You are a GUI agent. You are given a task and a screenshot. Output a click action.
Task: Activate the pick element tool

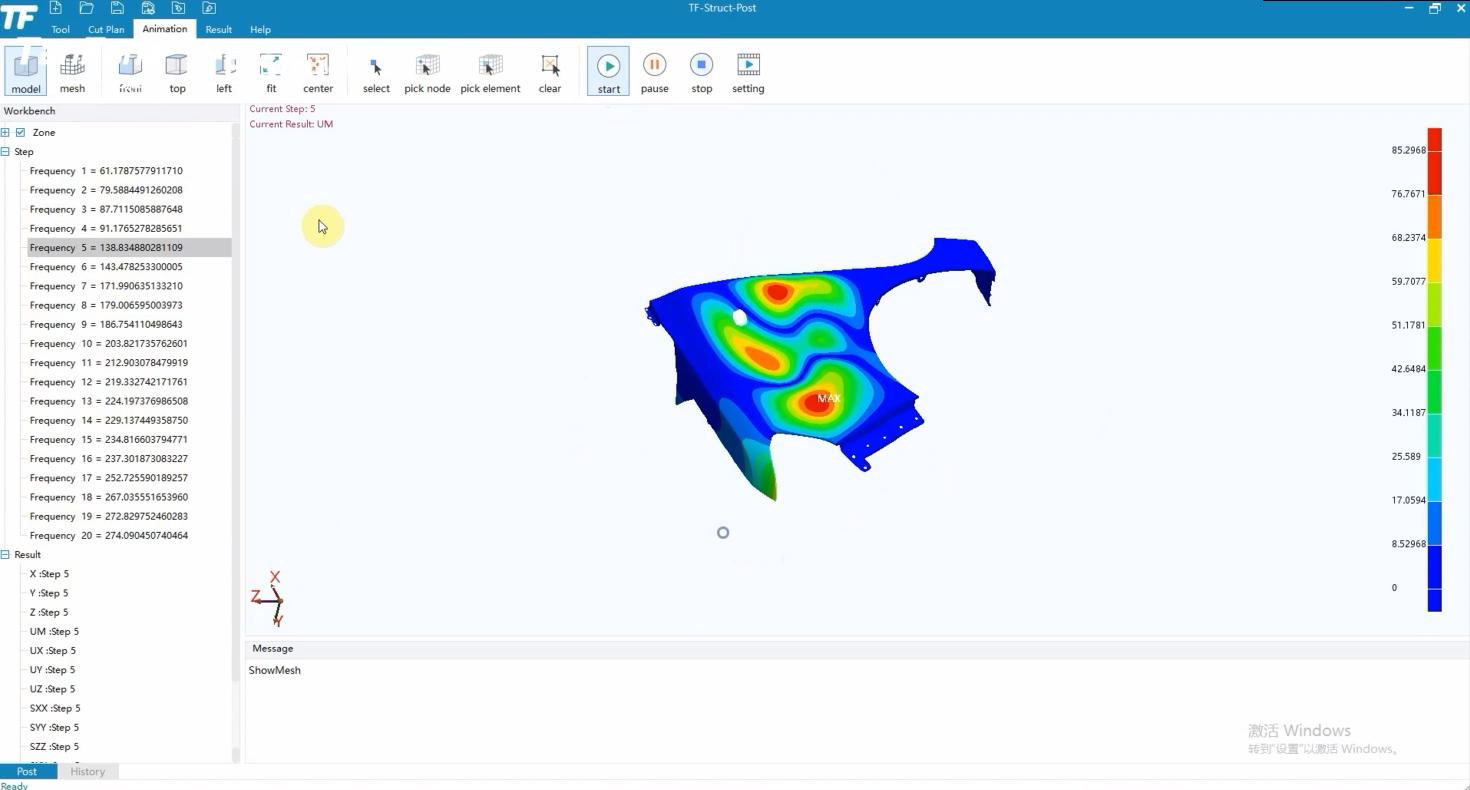490,72
